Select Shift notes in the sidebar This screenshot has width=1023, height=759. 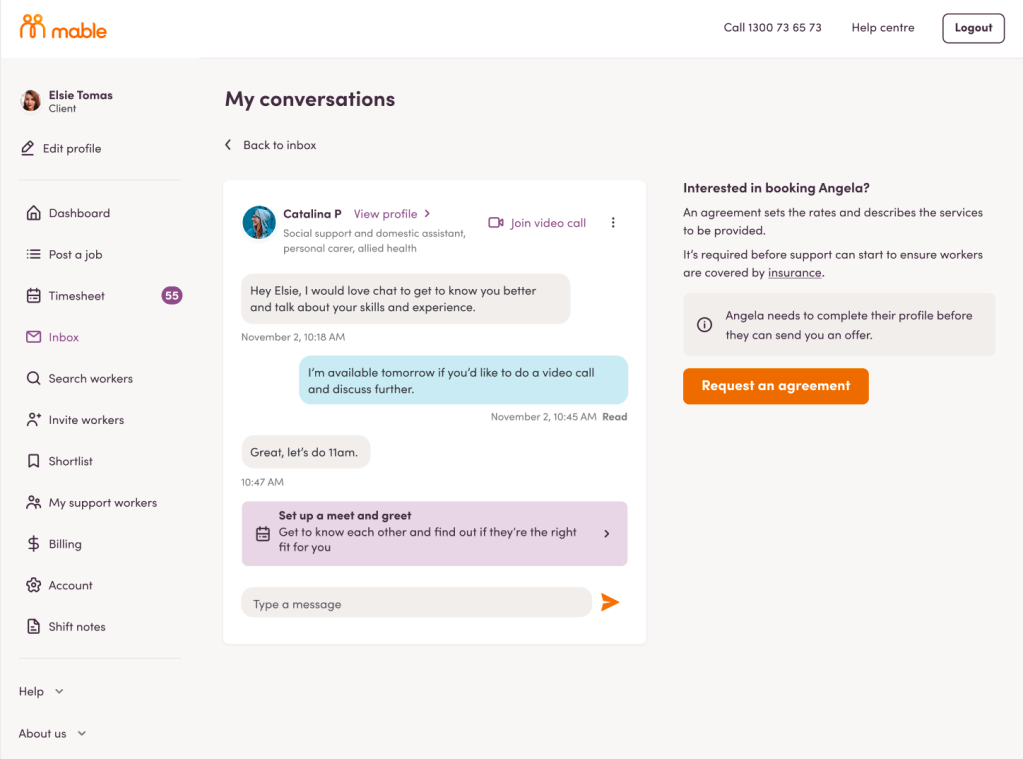click(77, 627)
